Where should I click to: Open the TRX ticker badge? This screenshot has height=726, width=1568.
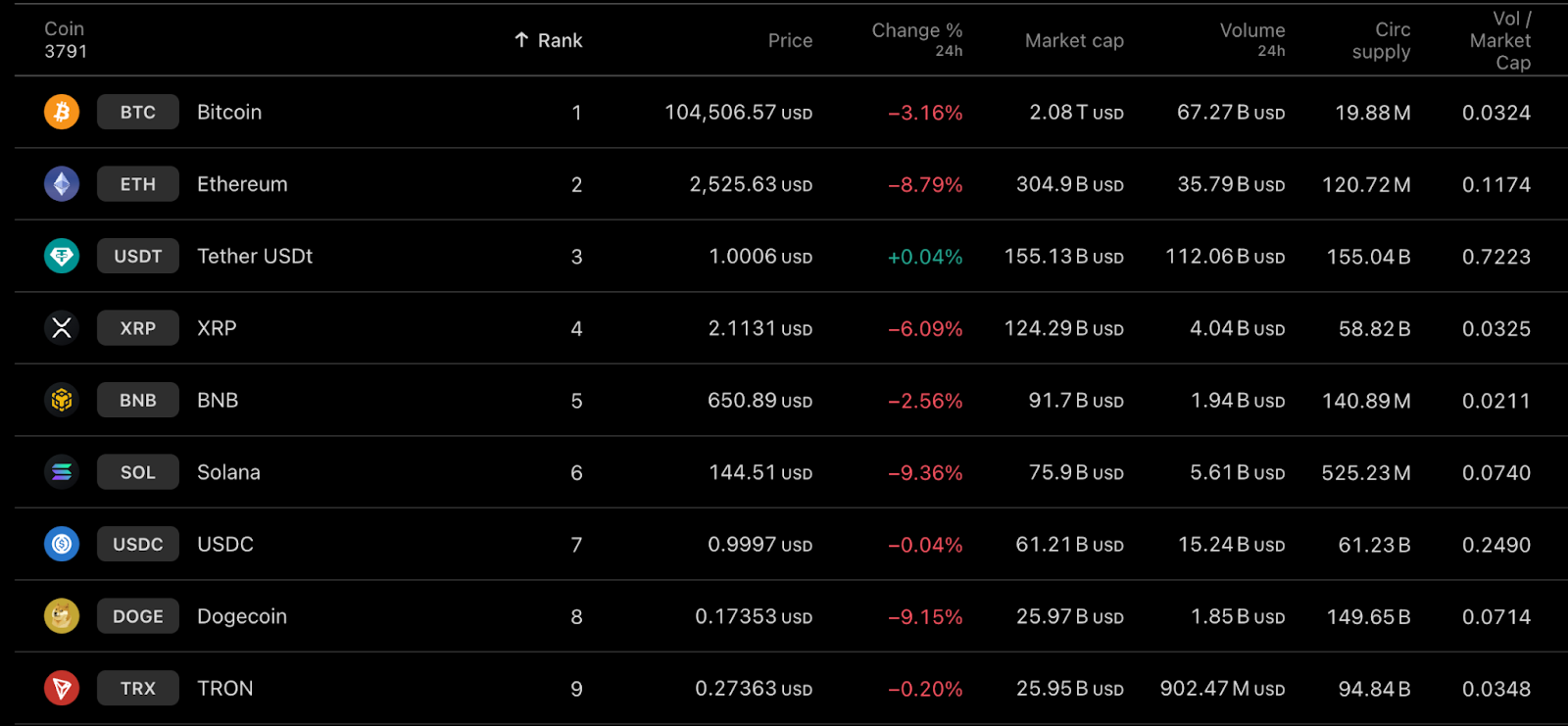[138, 688]
